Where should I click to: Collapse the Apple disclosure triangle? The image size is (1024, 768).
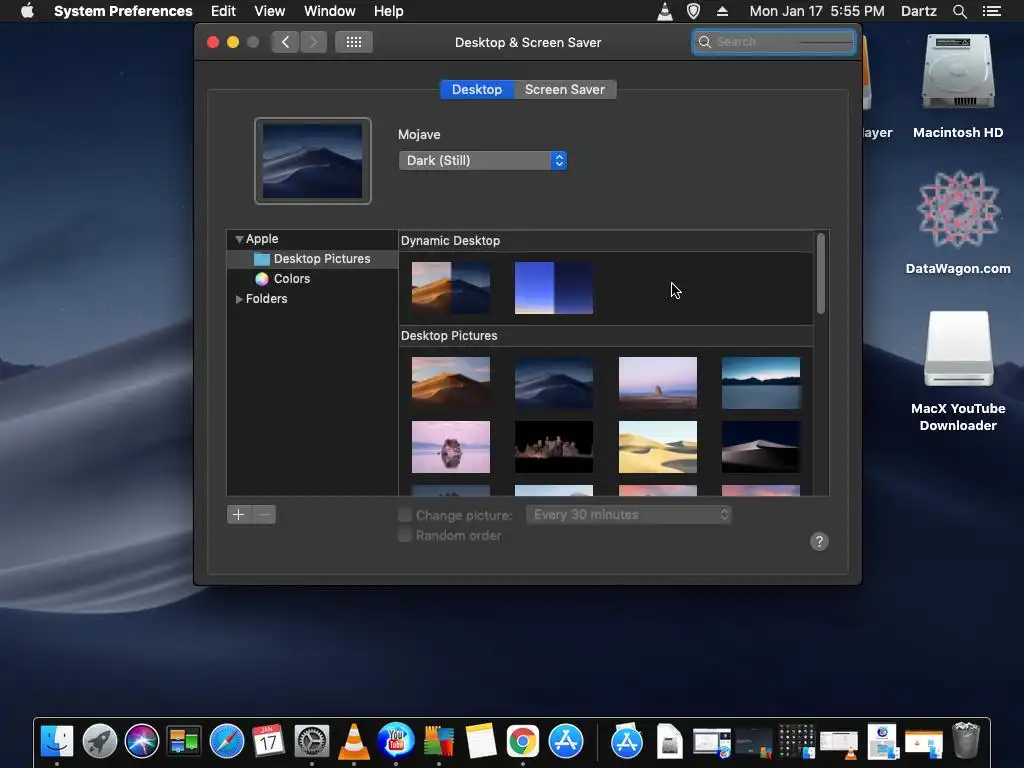point(239,239)
